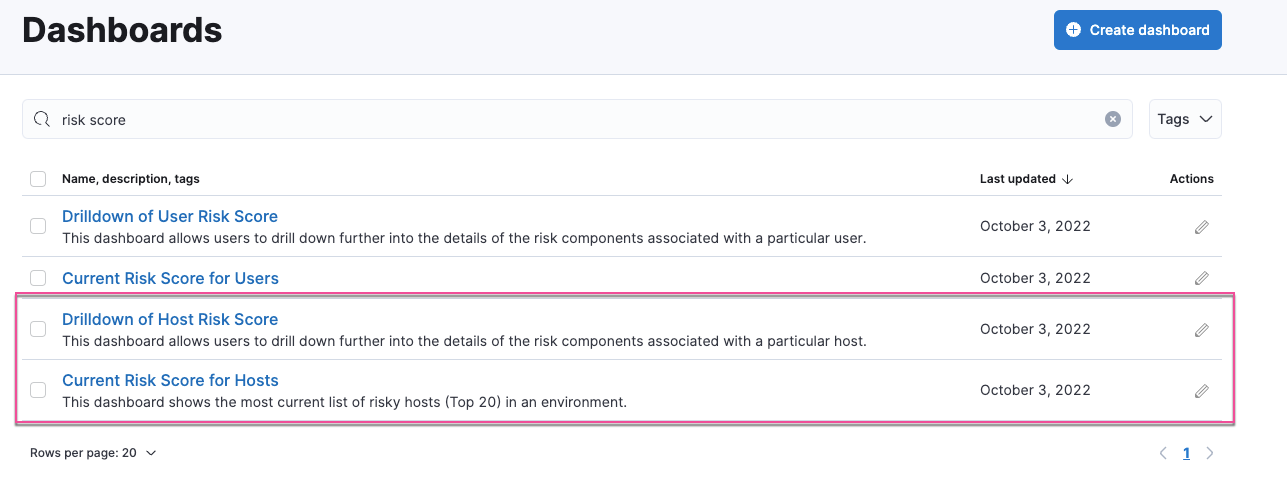
Task: Edit the Current Risk Score for Hosts dashboard
Action: point(1201,391)
